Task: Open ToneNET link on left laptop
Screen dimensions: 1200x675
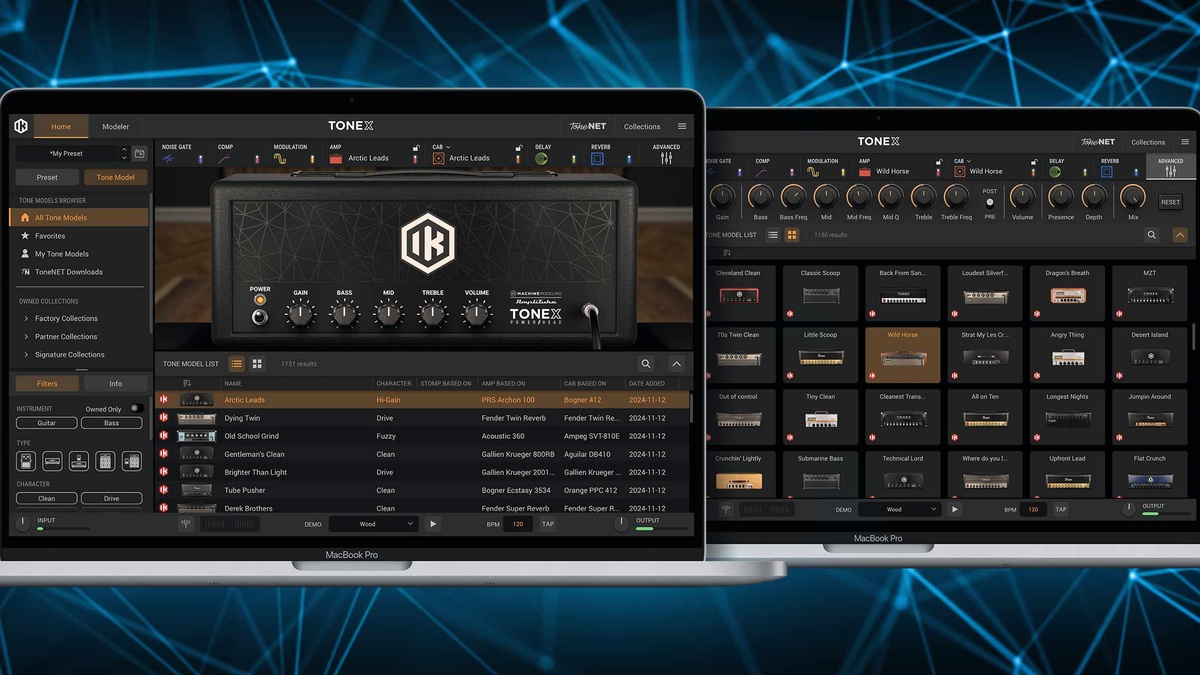Action: coord(588,126)
